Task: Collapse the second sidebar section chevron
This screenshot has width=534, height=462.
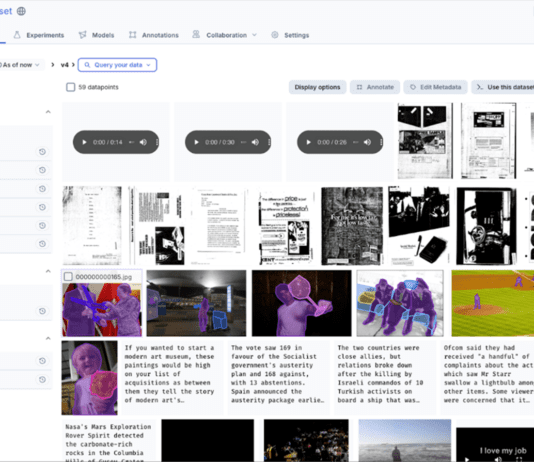Action: pyautogui.click(x=48, y=271)
